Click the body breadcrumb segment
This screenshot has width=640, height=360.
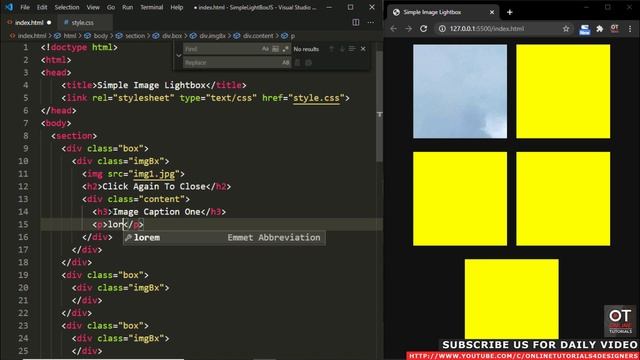[101, 36]
